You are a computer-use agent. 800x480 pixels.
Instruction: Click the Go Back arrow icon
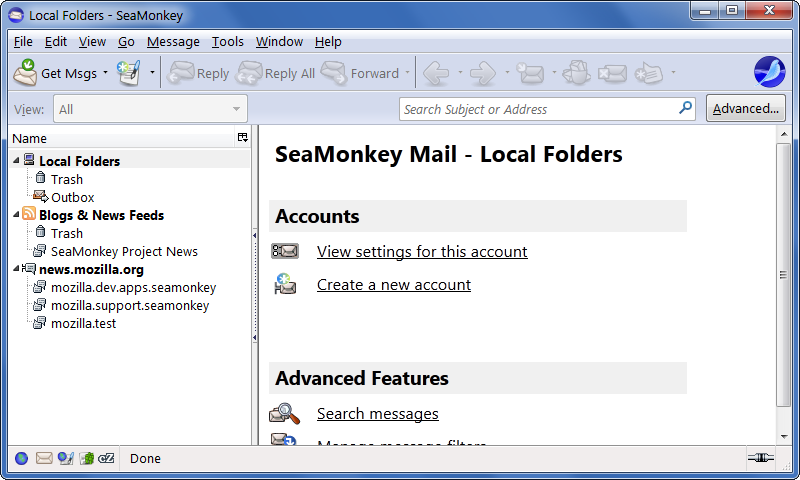(x=436, y=73)
